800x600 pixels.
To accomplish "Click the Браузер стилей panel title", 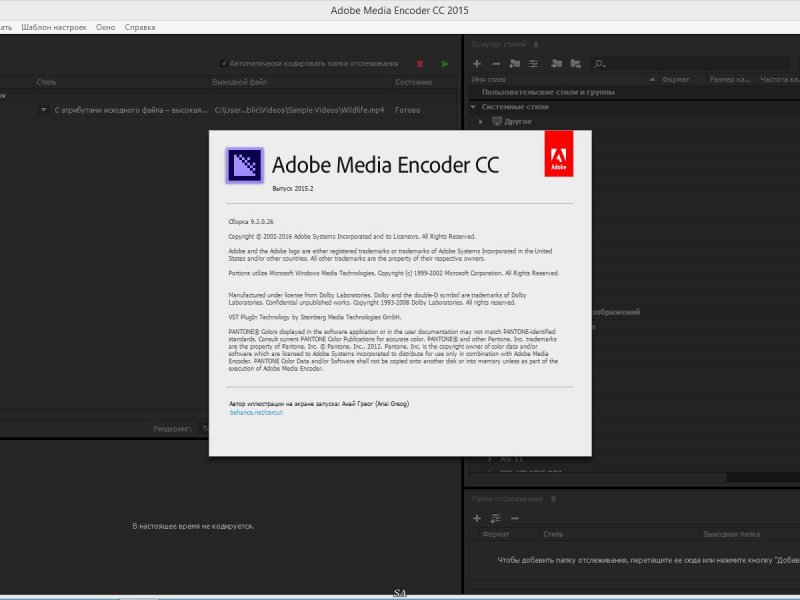I will coord(499,44).
